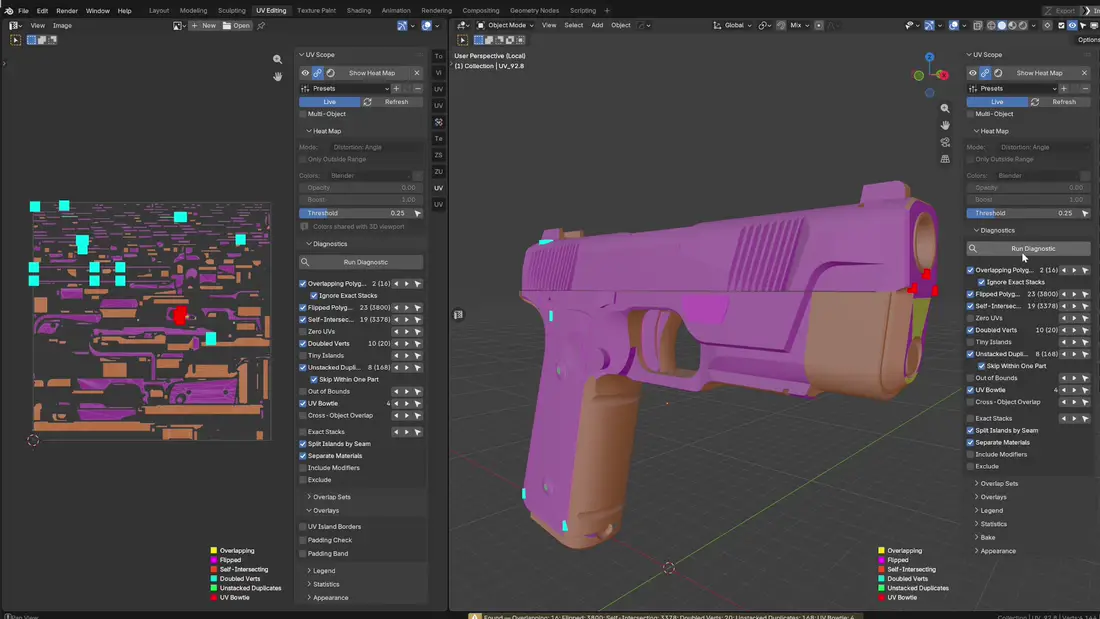Click the Open image button
Screen dimensions: 1100x619
[x=236, y=25]
